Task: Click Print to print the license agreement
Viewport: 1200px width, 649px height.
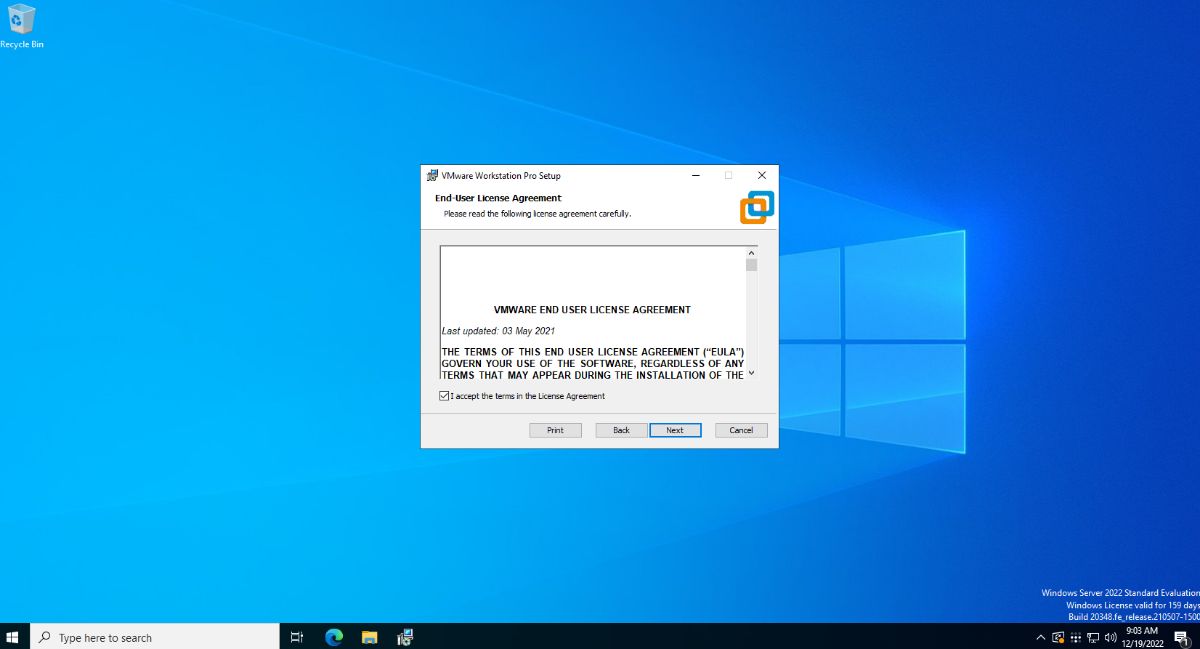Action: click(555, 429)
